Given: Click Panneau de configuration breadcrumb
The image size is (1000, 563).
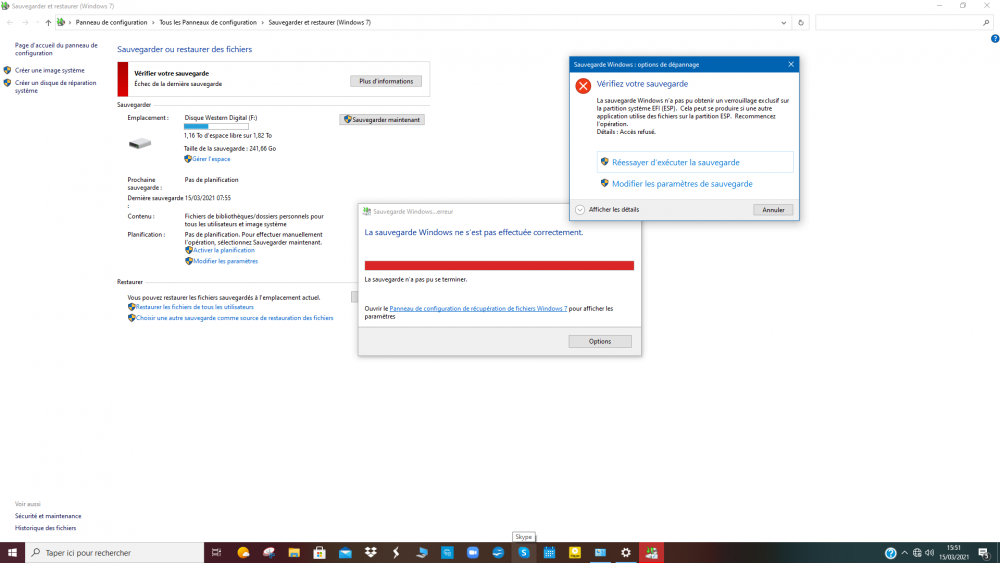Looking at the screenshot, I should [112, 22].
